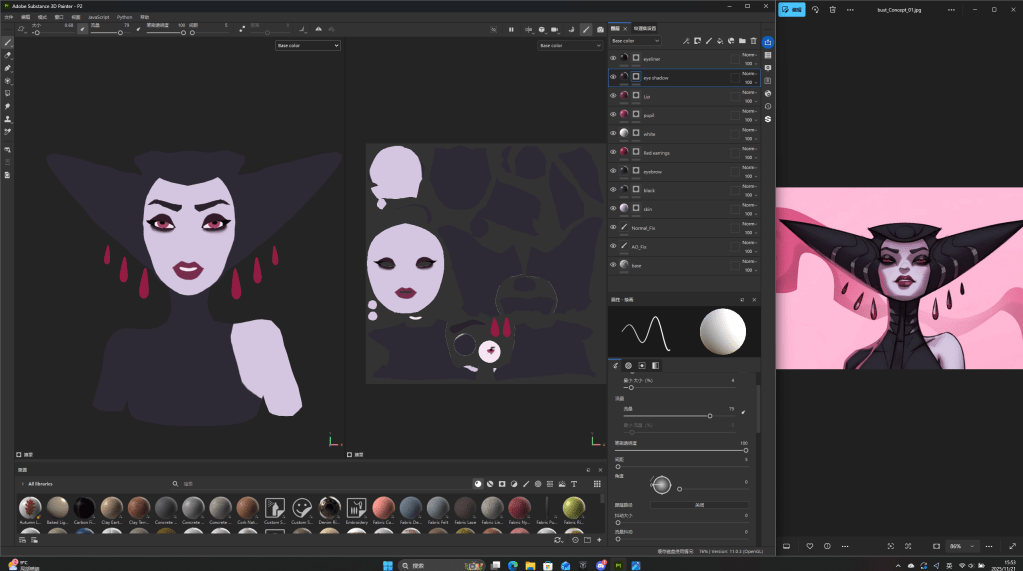The height and width of the screenshot is (571, 1023).
Task: Hide the skin layer
Action: pos(613,209)
